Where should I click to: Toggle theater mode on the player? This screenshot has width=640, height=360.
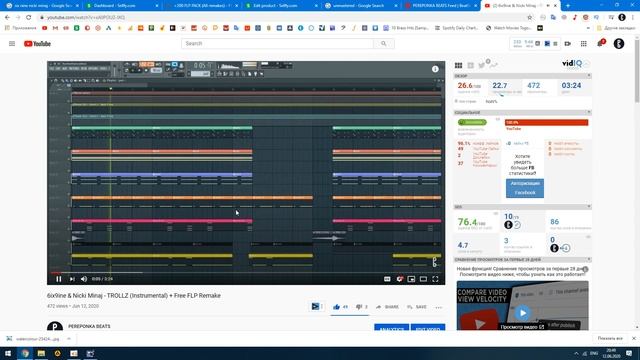pos(423,279)
